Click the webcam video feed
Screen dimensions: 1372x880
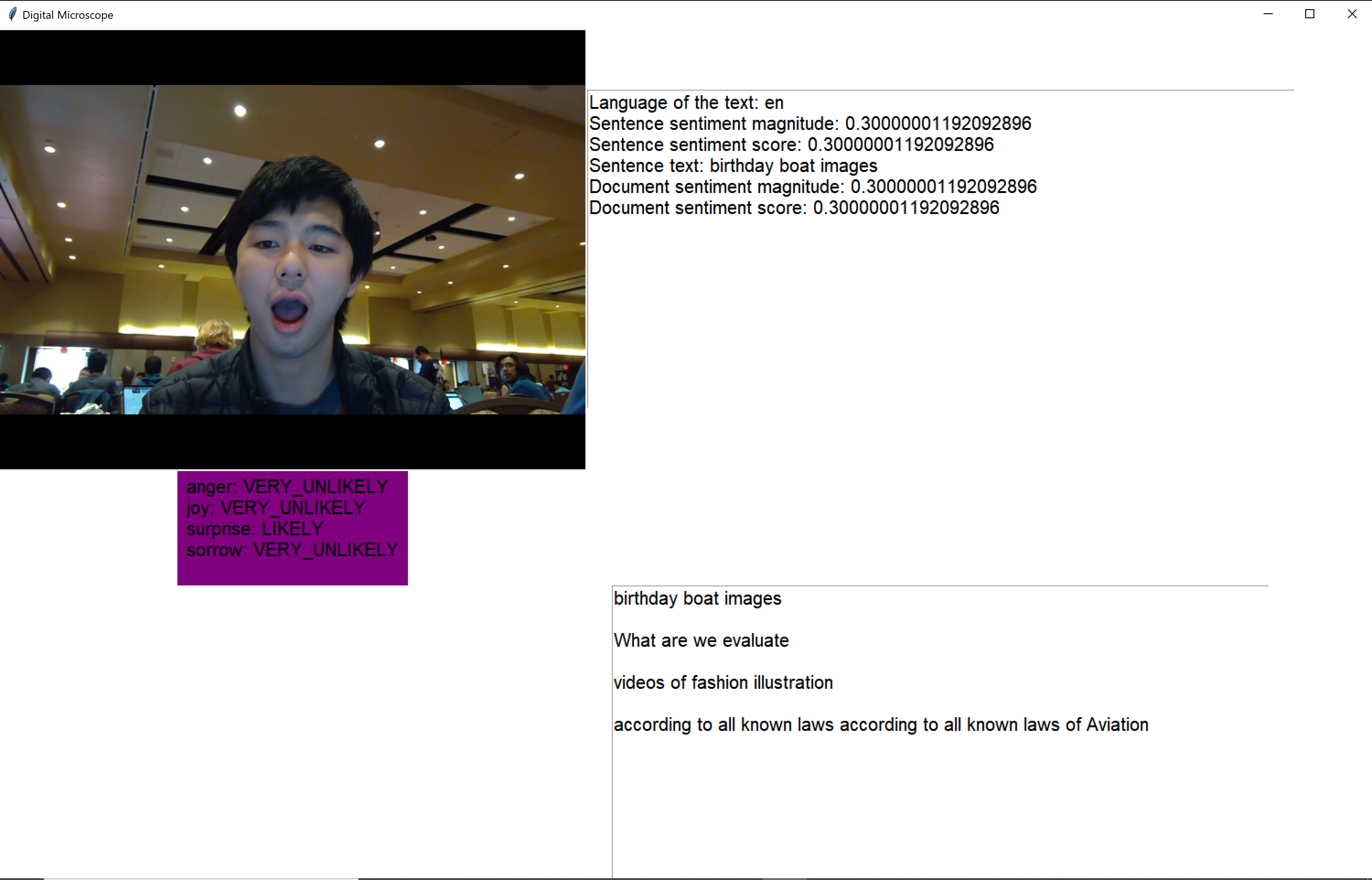pyautogui.click(x=292, y=250)
